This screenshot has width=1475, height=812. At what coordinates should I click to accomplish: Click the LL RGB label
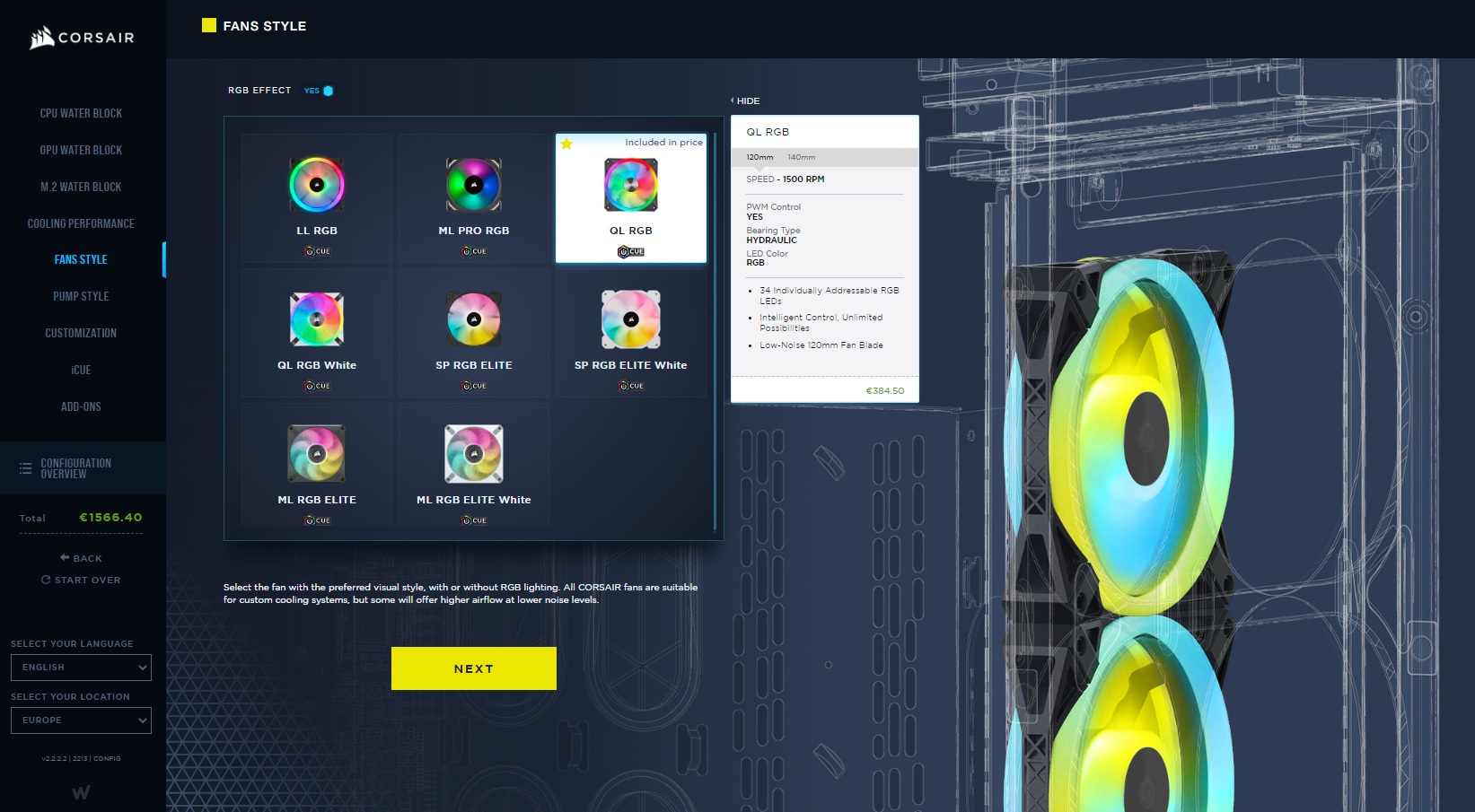pyautogui.click(x=317, y=231)
